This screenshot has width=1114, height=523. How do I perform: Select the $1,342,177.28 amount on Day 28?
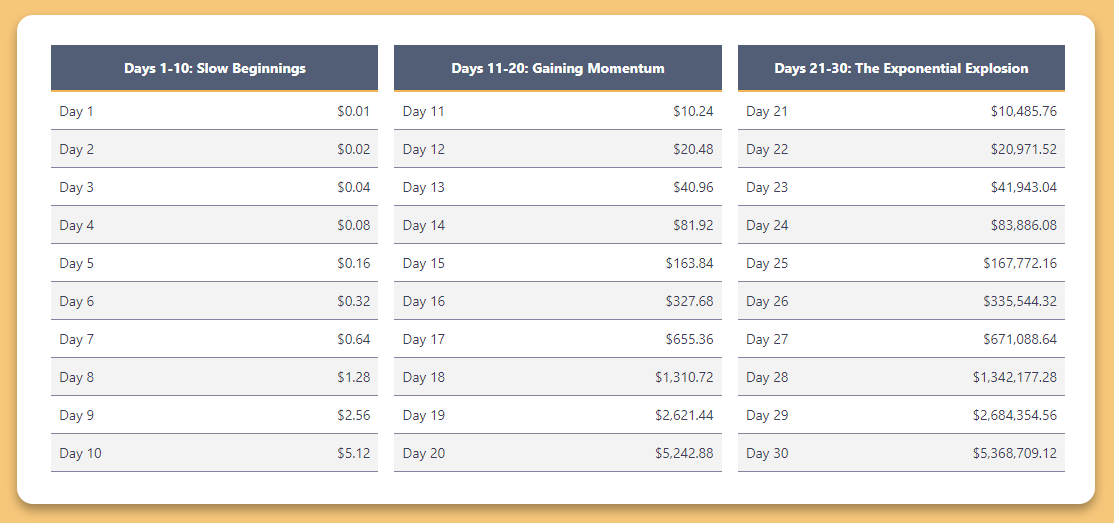(1015, 377)
